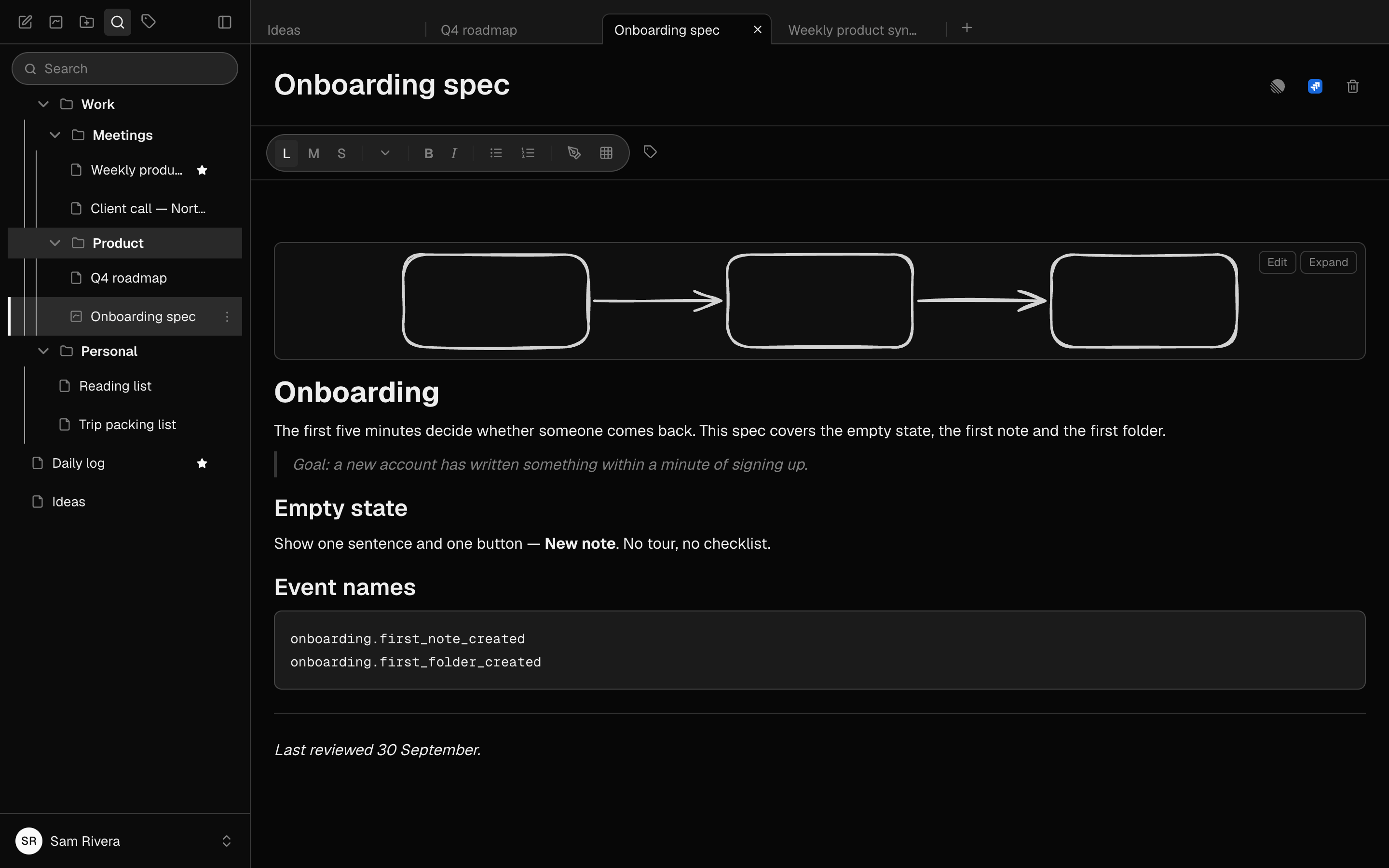Screen dimensions: 1389x868
Task: Select Medium heading size M
Action: click(314, 153)
